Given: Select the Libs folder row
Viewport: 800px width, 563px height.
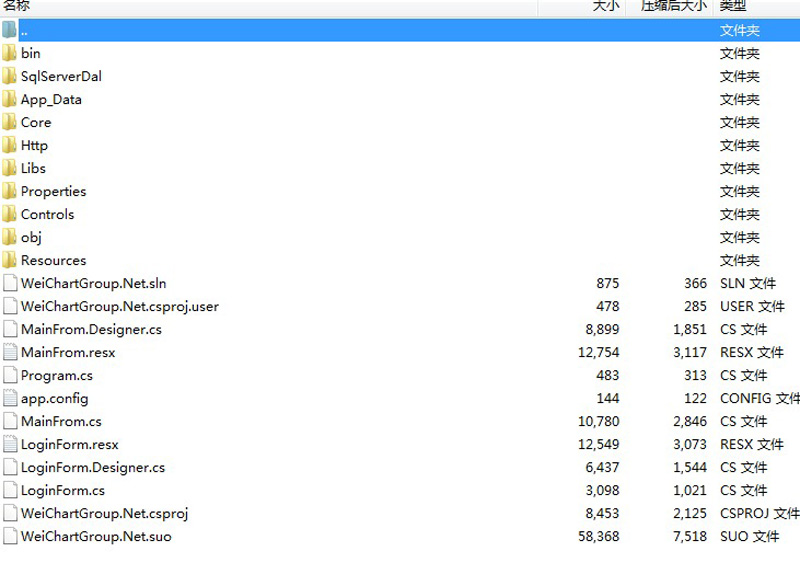Looking at the screenshot, I should tap(33, 168).
